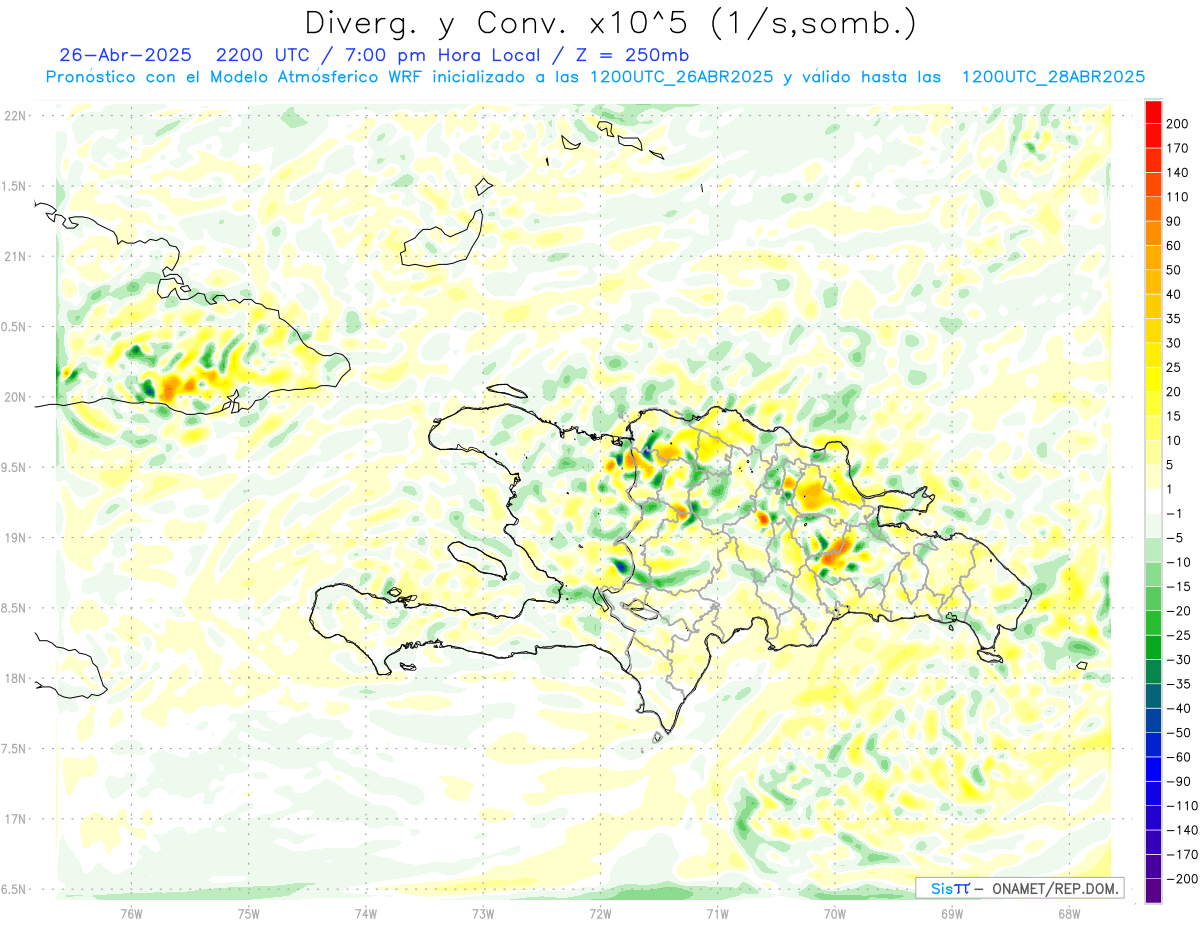The width and height of the screenshot is (1200, 927).
Task: Click longitude axis label '71W'
Action: pos(717,913)
